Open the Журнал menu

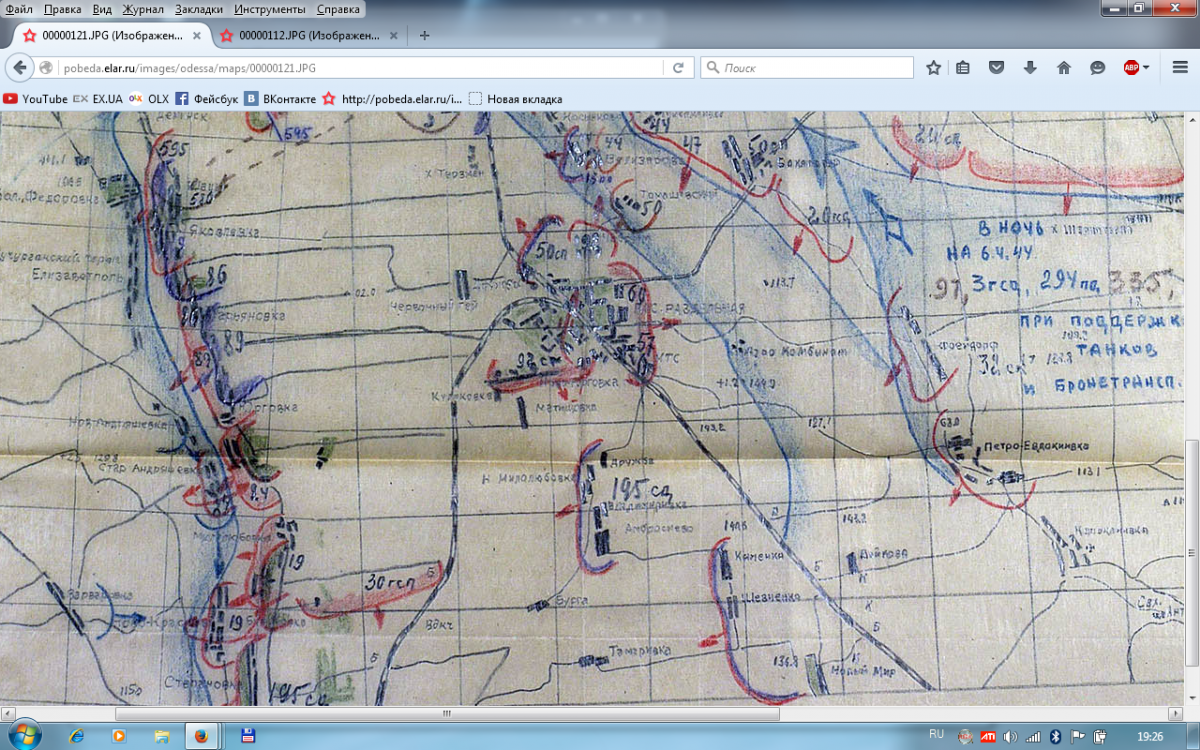pyautogui.click(x=143, y=9)
